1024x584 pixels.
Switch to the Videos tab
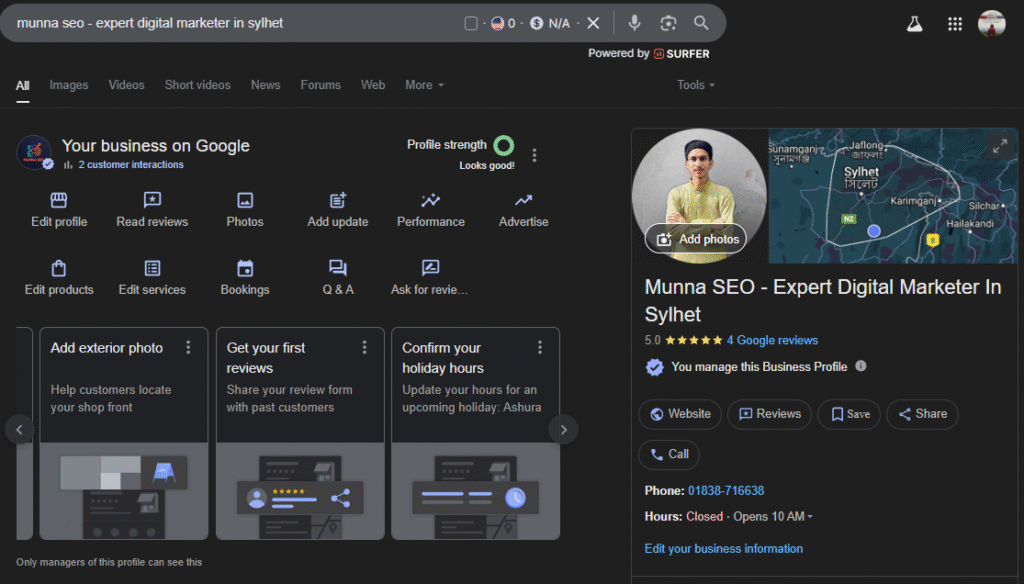(126, 85)
